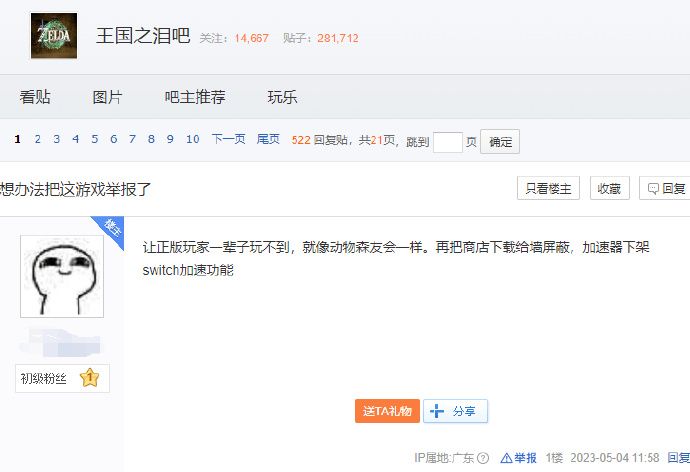Open the Zelda forum logo thumbnail
The image size is (690, 472).
point(54,36)
